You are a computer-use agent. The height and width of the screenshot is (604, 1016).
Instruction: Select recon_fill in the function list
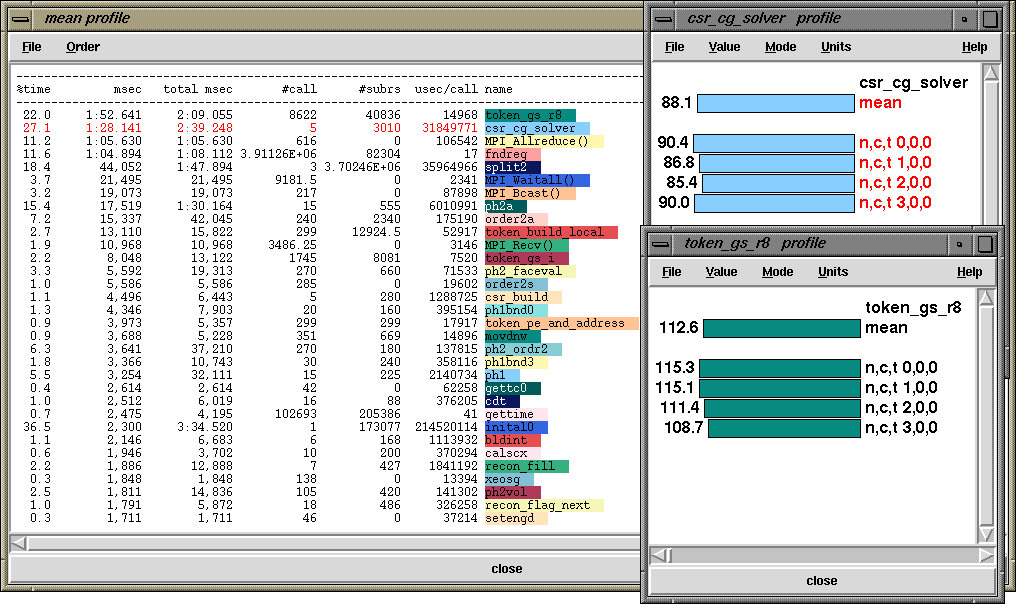pyautogui.click(x=527, y=466)
